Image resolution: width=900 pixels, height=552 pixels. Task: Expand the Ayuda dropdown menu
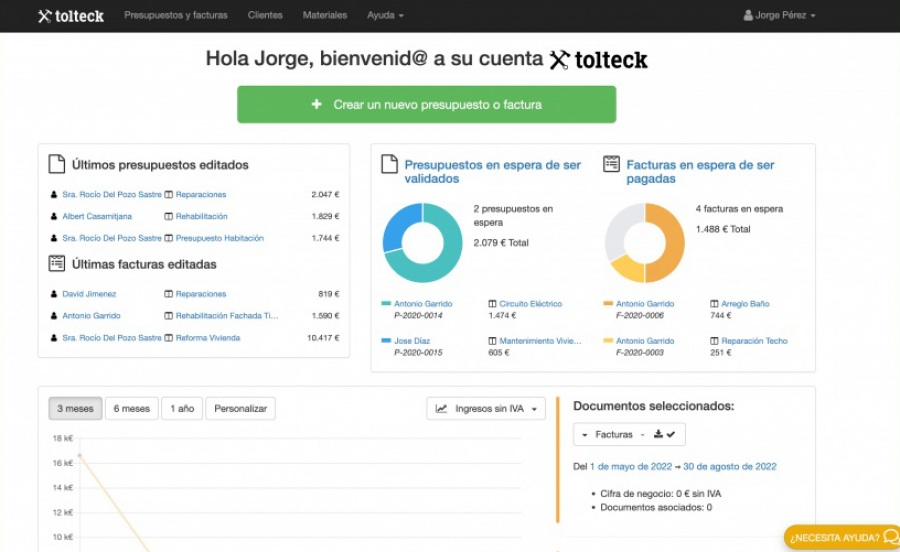pos(385,15)
